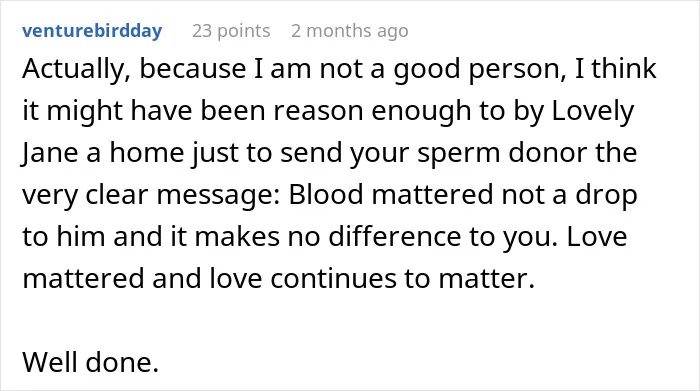Image resolution: width=700 pixels, height=391 pixels.
Task: Click the word 'continues' in the last sentence
Action: 333,278
